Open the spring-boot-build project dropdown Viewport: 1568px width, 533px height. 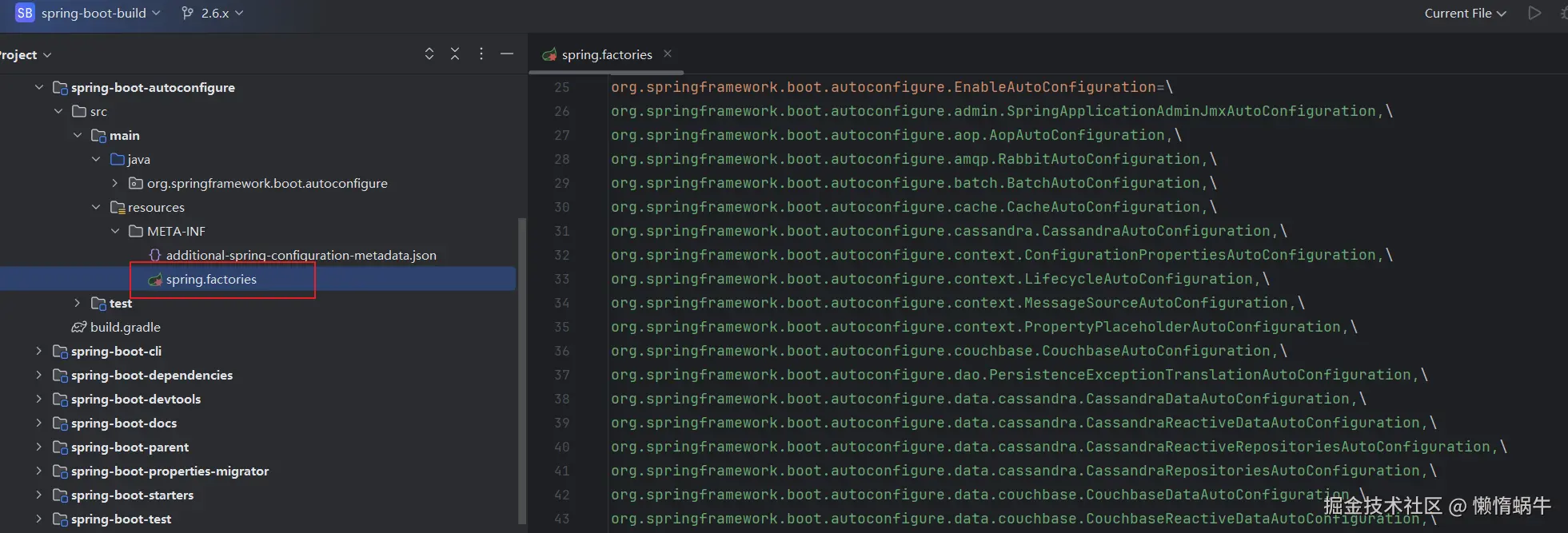click(101, 13)
